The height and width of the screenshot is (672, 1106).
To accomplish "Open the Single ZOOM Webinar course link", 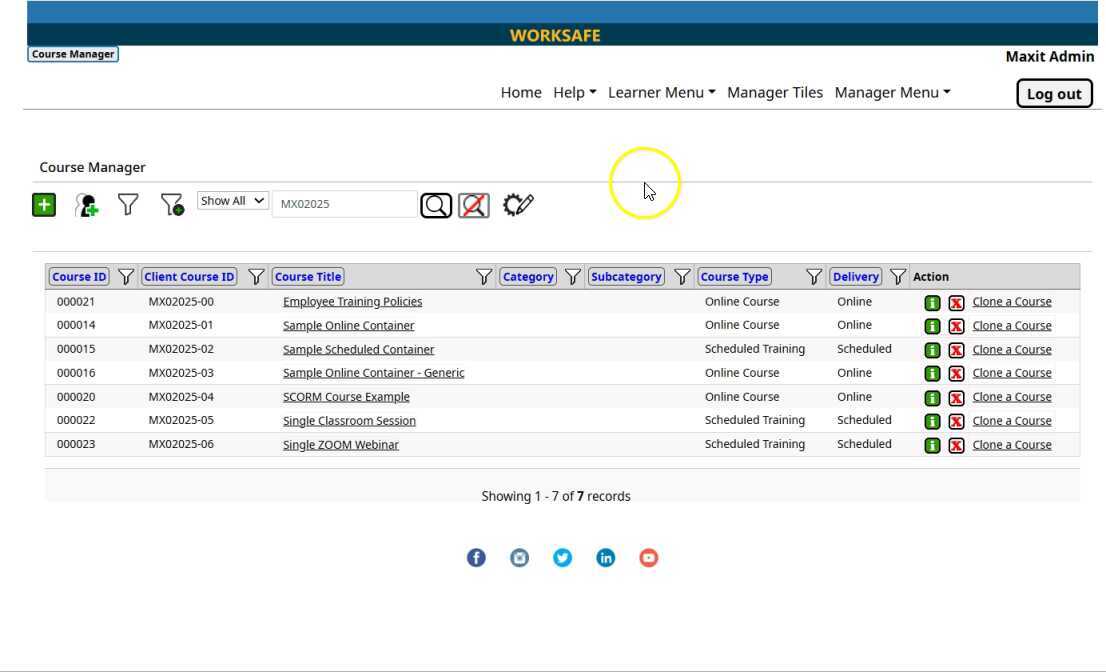I will coord(340,445).
